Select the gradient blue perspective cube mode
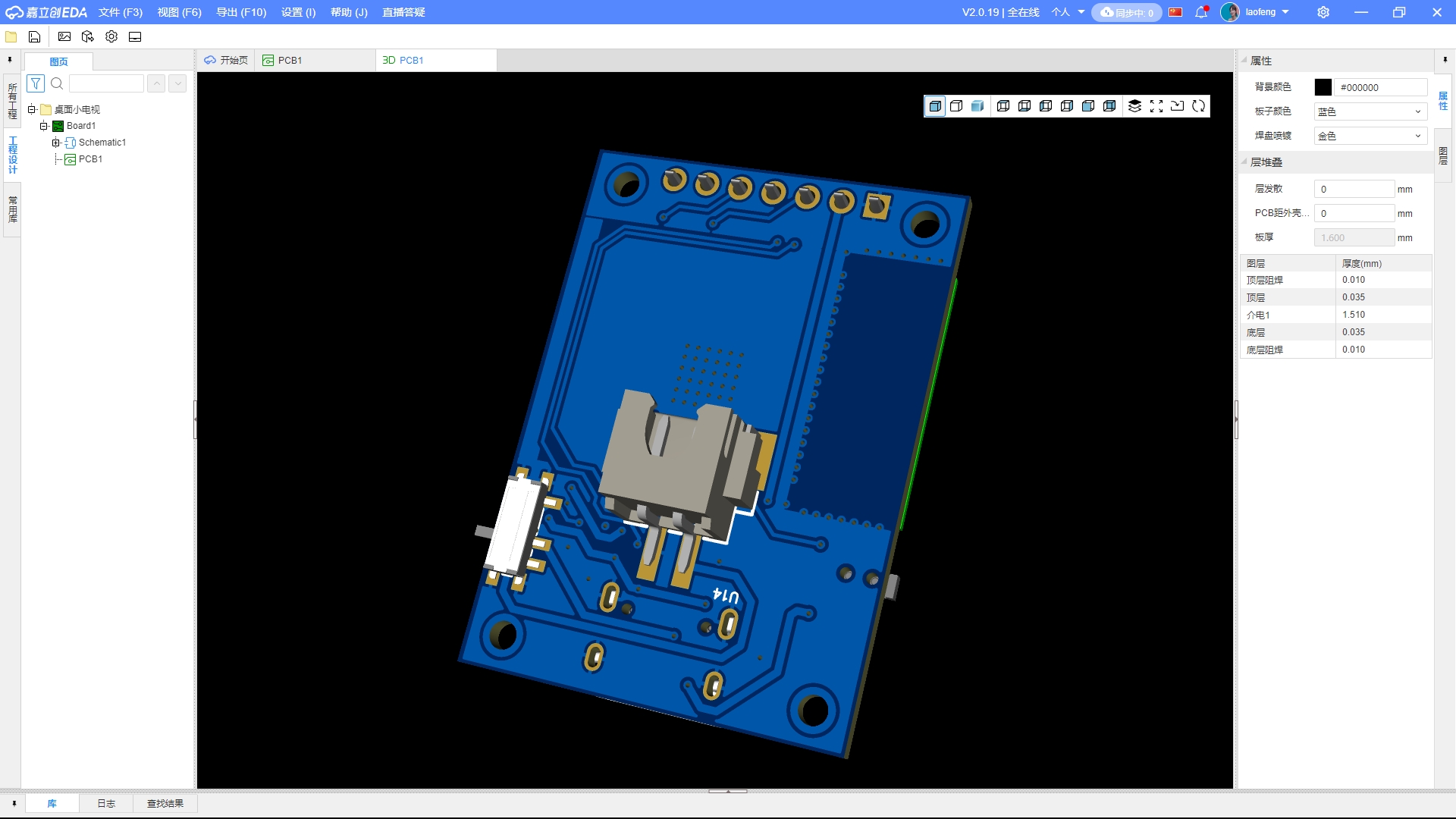Image resolution: width=1456 pixels, height=819 pixels. point(977,106)
